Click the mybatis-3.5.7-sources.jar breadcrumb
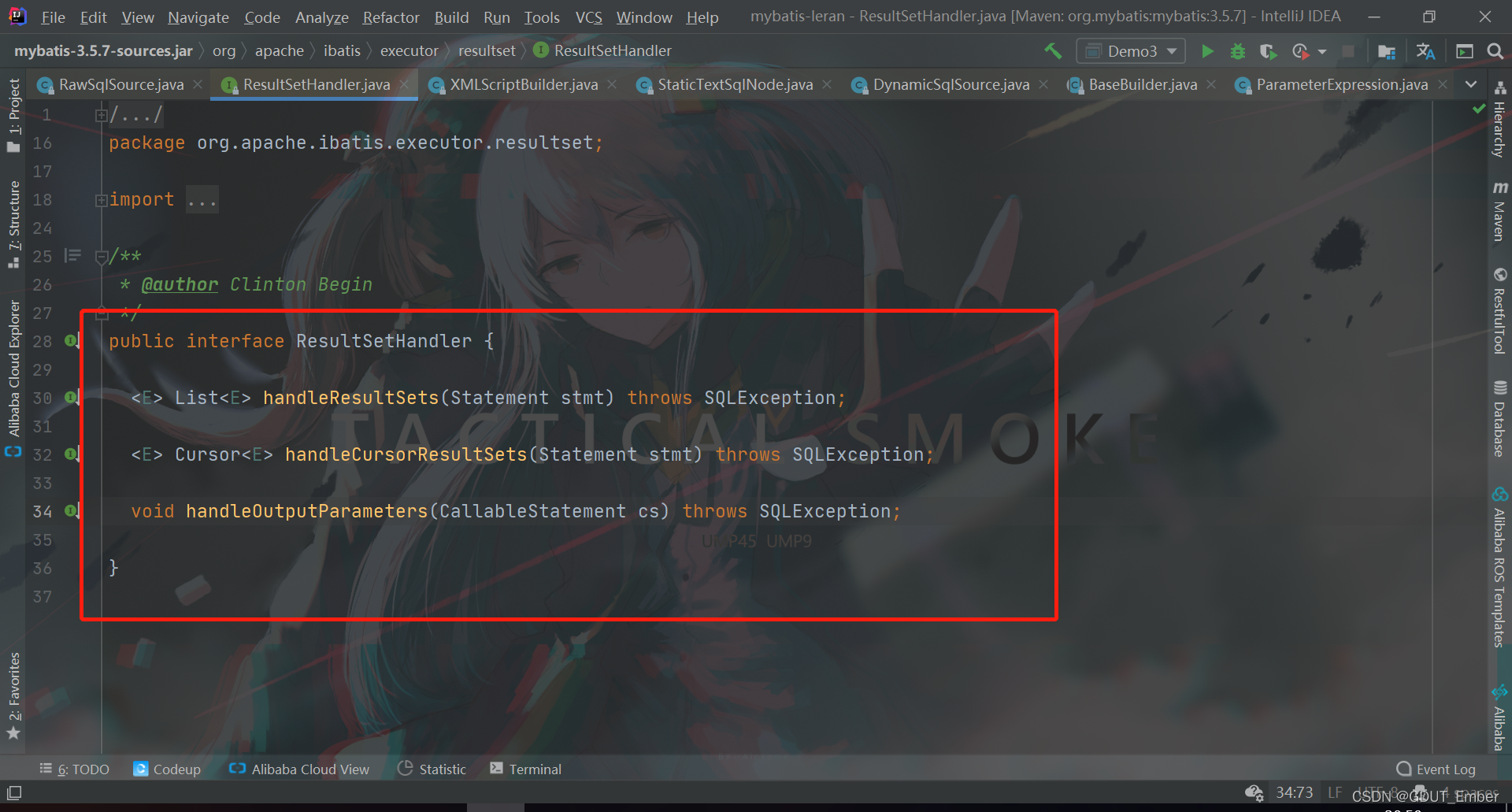Viewport: 1512px width, 812px height. 103,51
